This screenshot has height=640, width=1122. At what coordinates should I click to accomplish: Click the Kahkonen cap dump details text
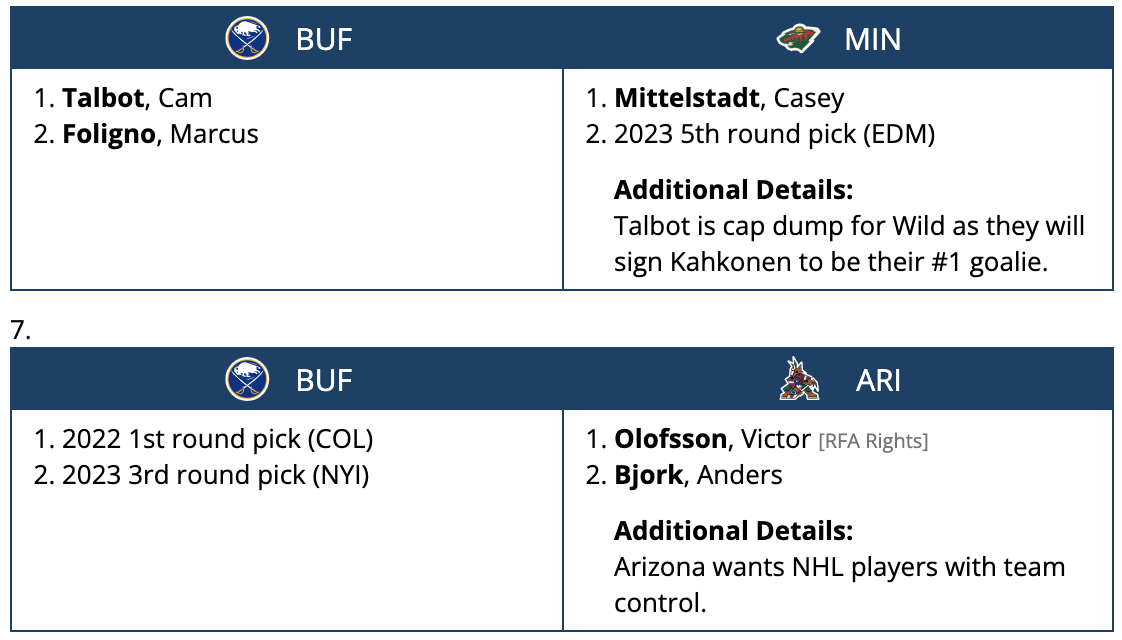tap(849, 244)
